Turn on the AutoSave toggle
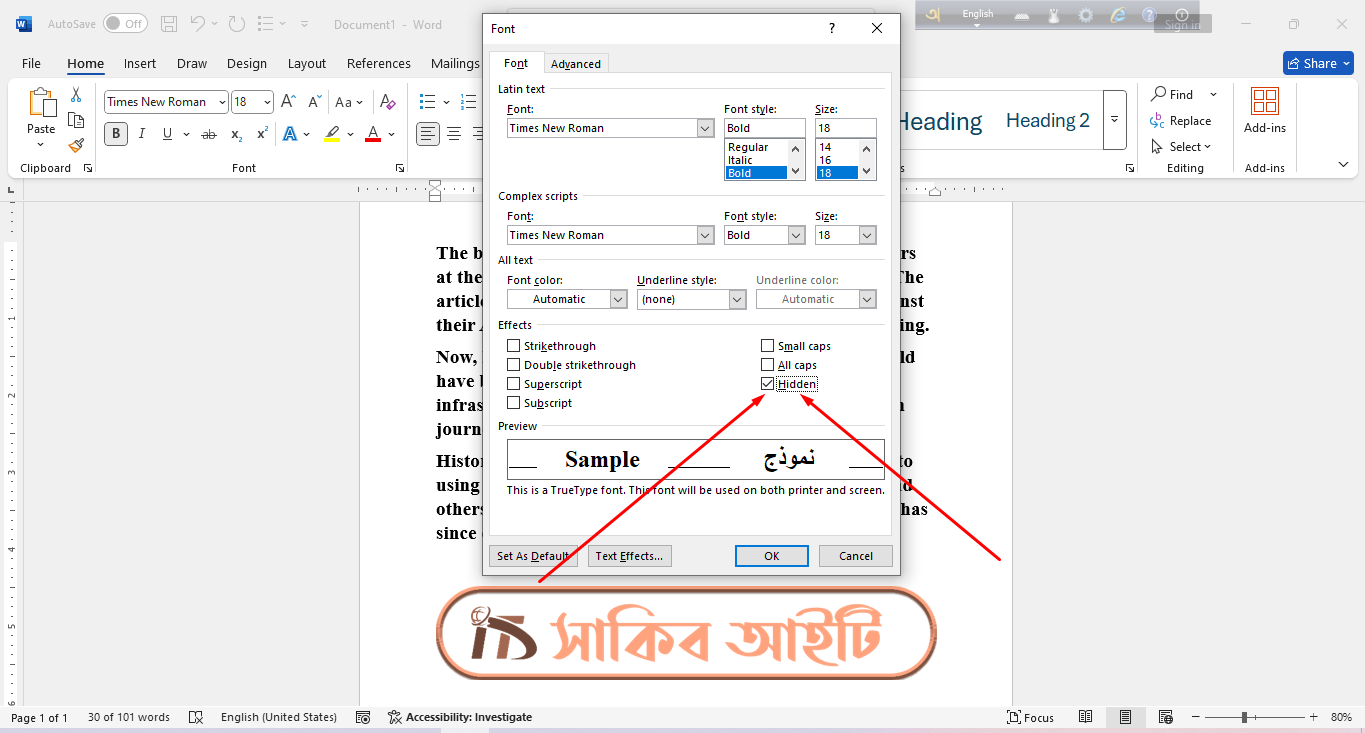The image size is (1365, 733). point(125,24)
